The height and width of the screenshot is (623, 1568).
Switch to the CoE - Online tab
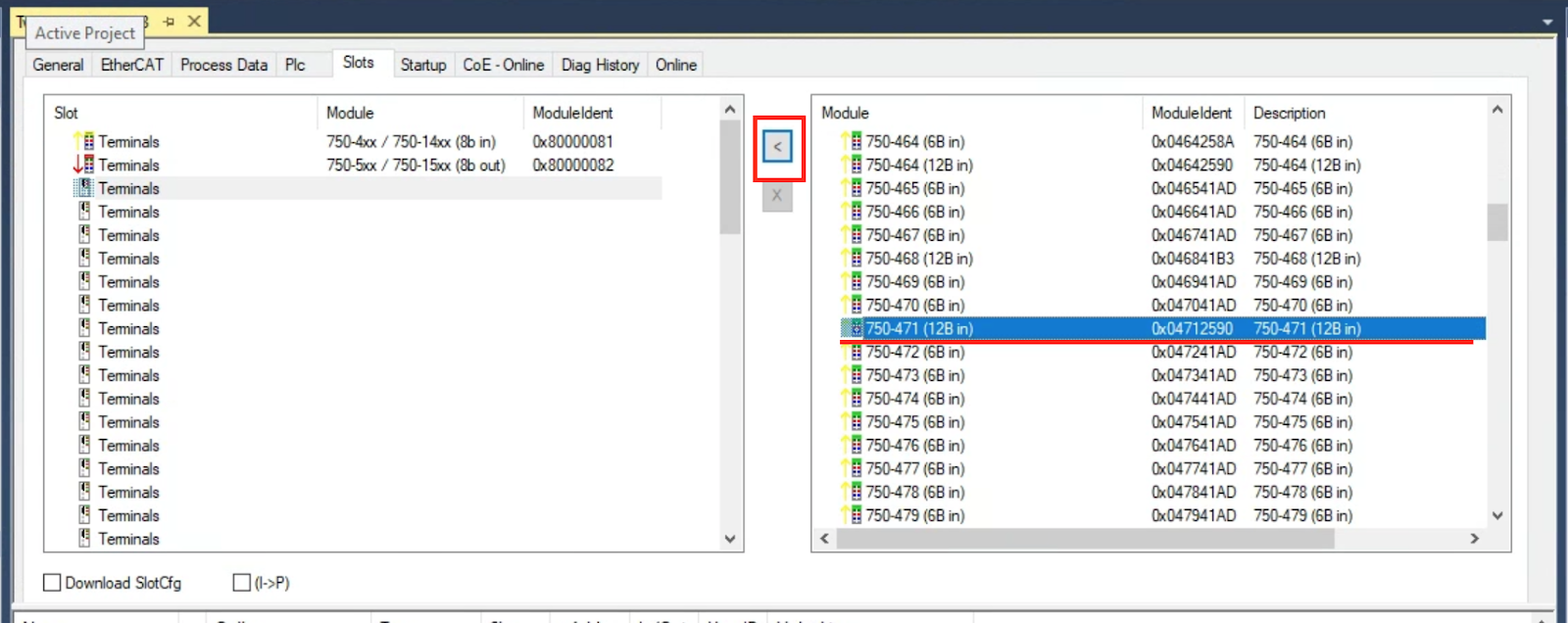pos(504,65)
